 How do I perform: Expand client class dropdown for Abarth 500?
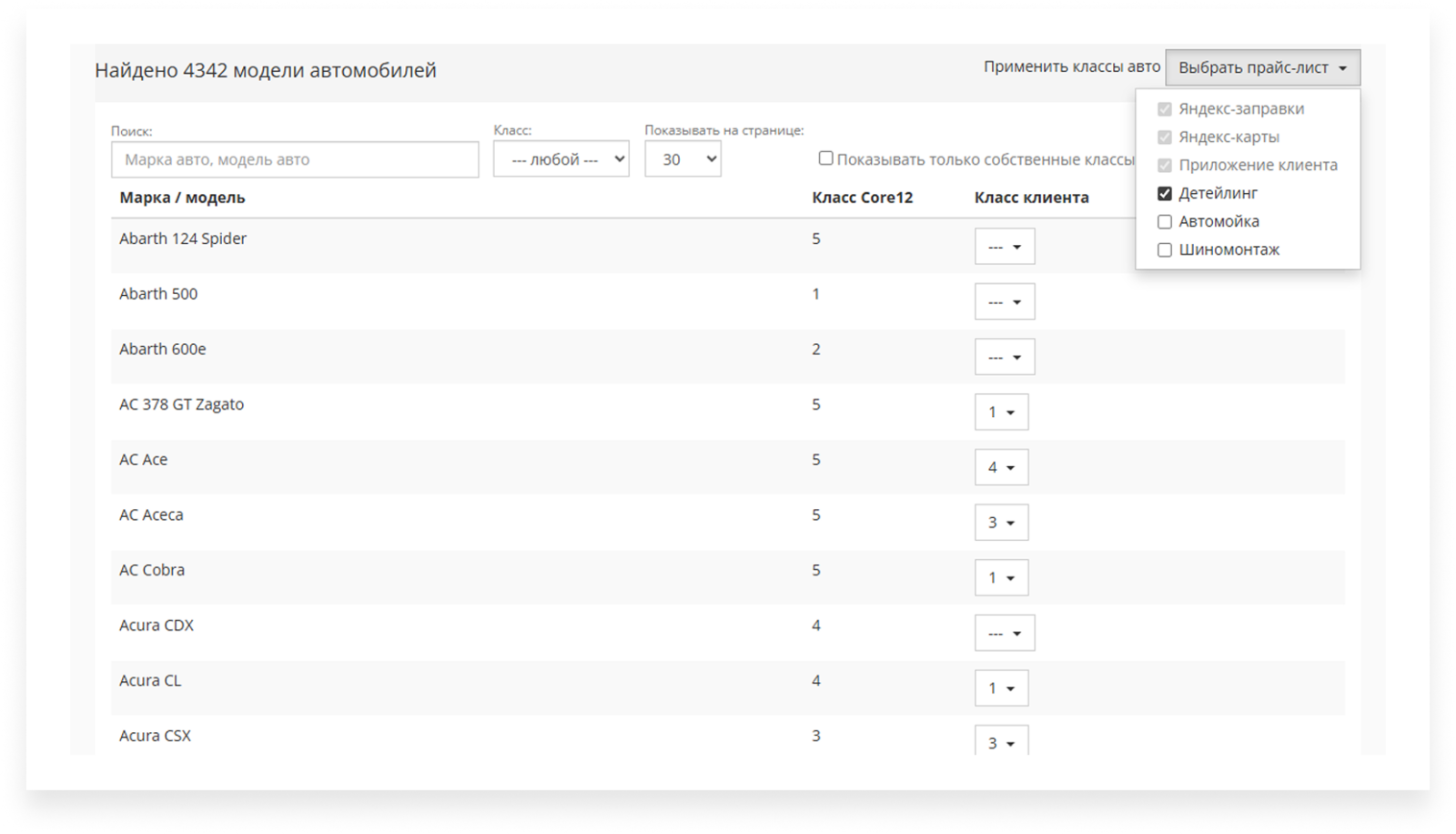[x=1004, y=302]
